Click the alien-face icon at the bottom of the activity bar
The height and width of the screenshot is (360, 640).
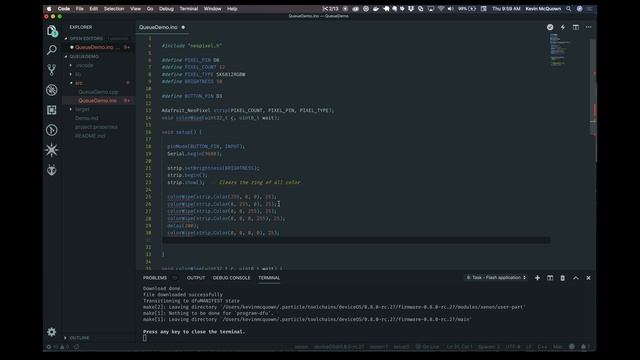click(51, 170)
